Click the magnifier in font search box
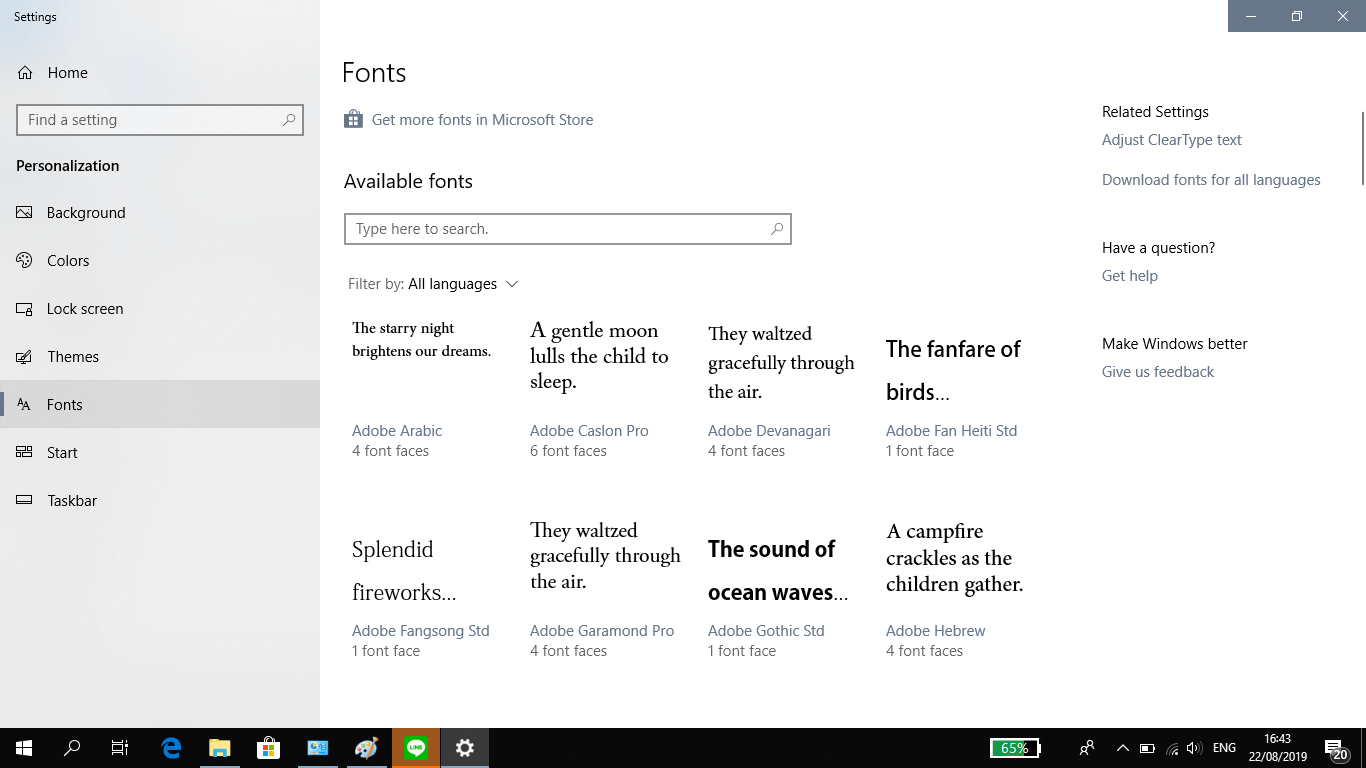 777,229
